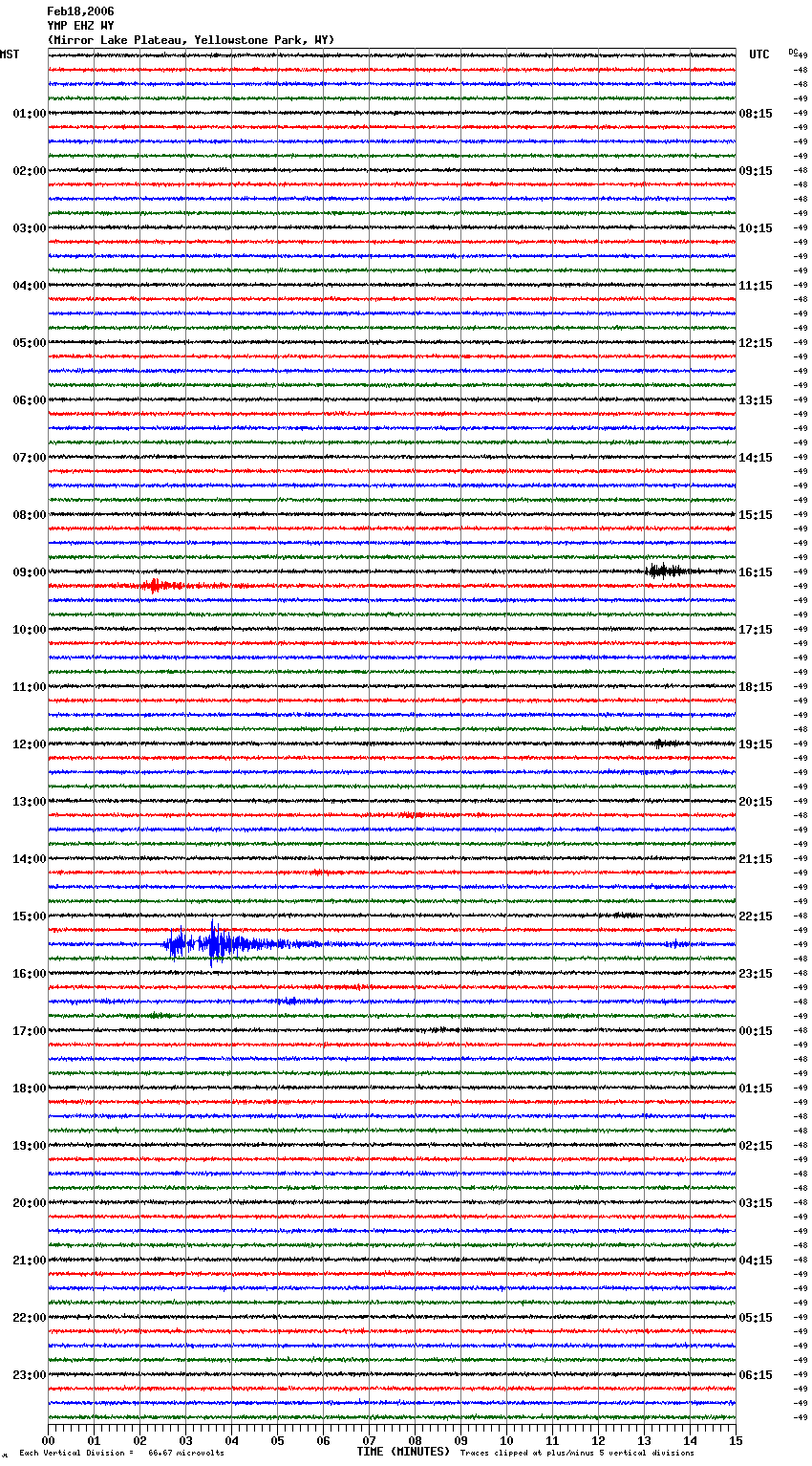Image resolution: width=812 pixels, height=1466 pixels.
Task: Click the UTC timezone header
Action: (x=759, y=54)
